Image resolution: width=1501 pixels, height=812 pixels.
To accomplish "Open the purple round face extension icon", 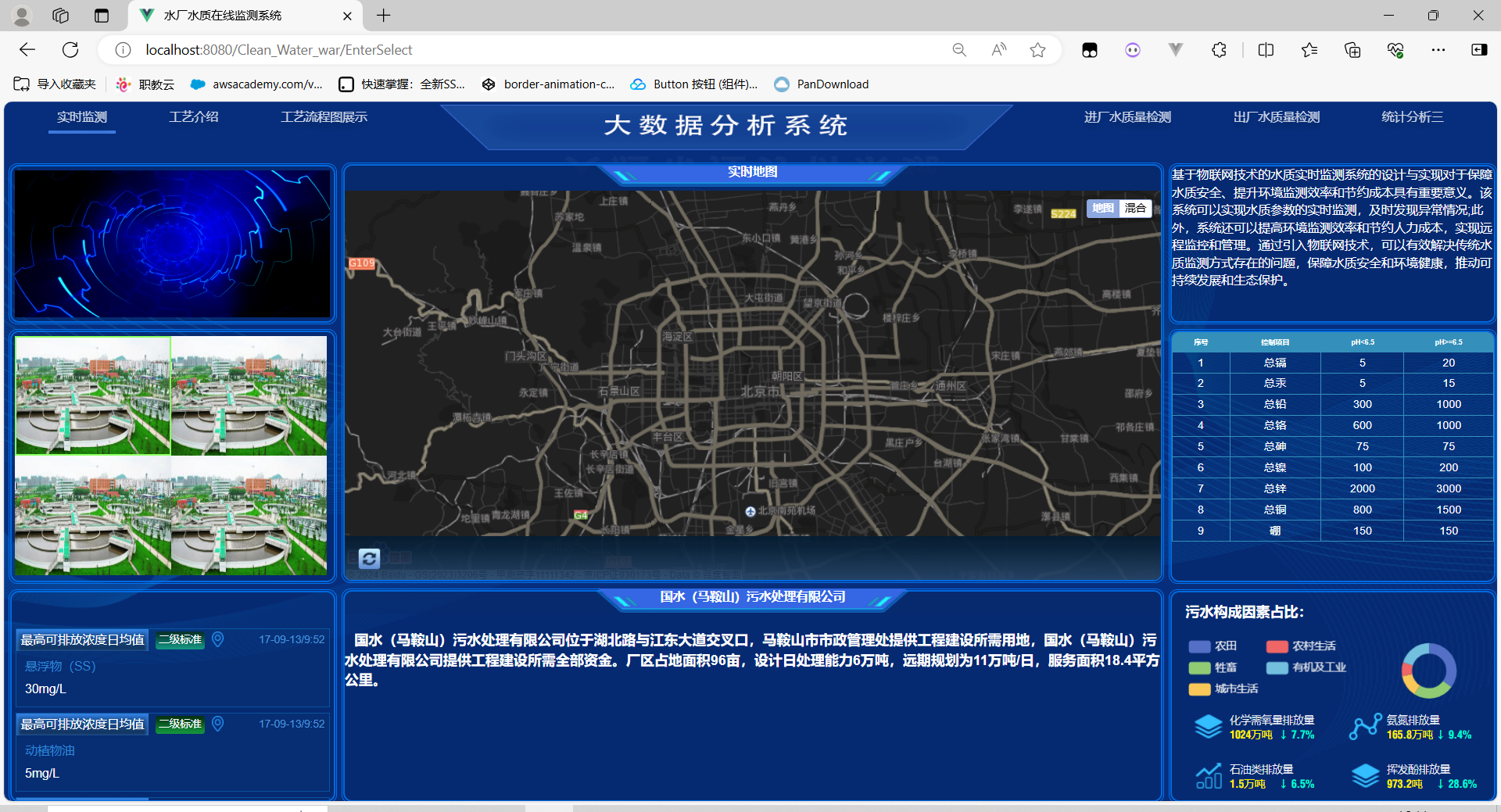I will coord(1133,50).
